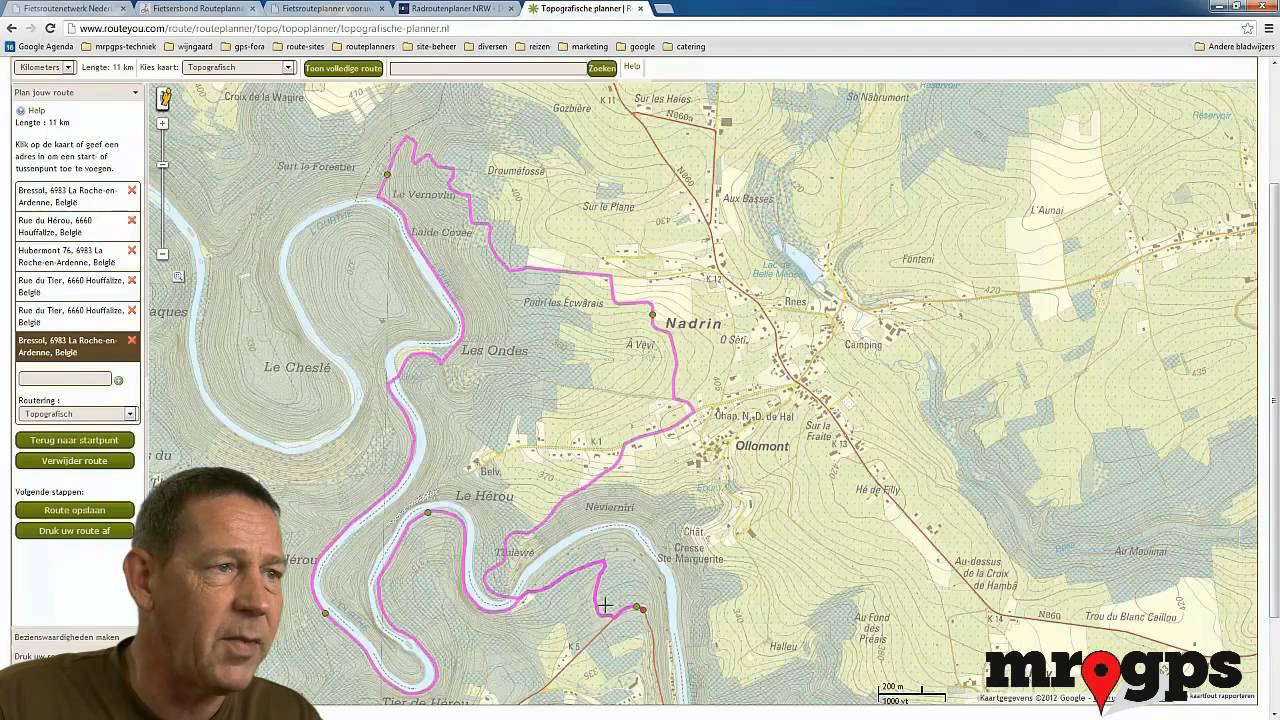Delete the Rue du Hérou waypoint
Viewport: 1280px width, 720px height.
tap(131, 220)
